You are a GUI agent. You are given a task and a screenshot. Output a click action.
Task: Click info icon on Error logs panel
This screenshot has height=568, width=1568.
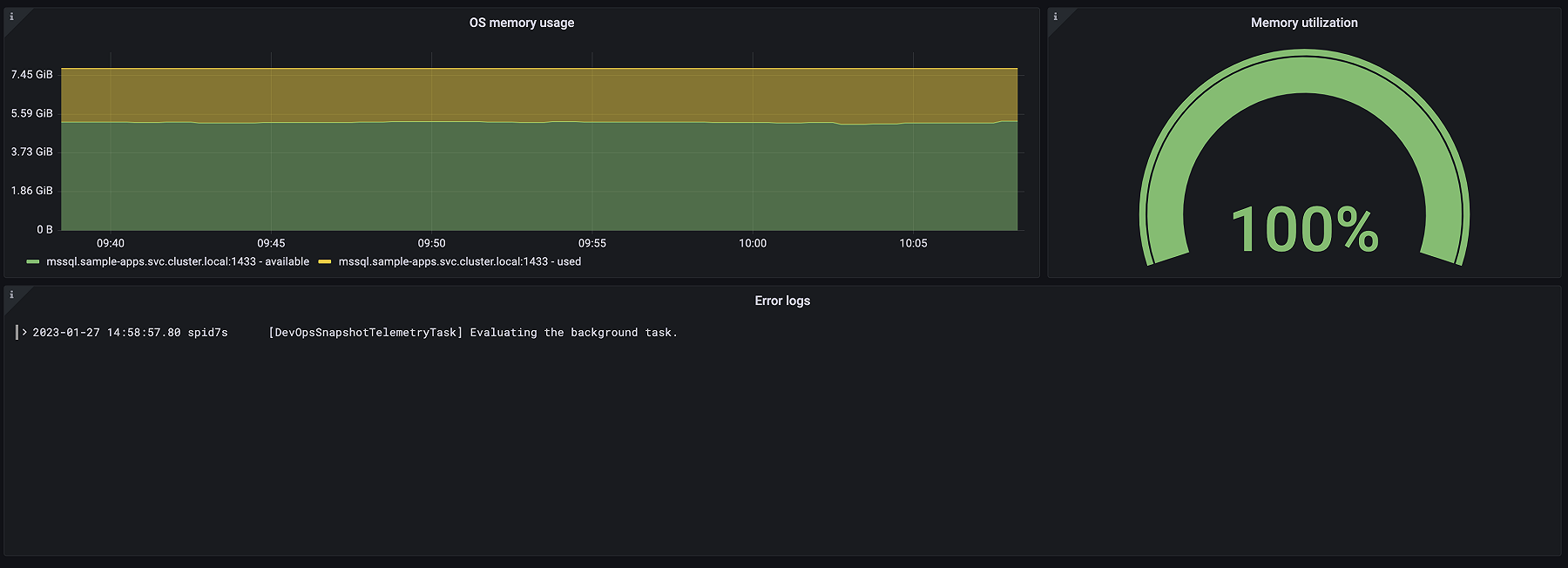coord(11,294)
